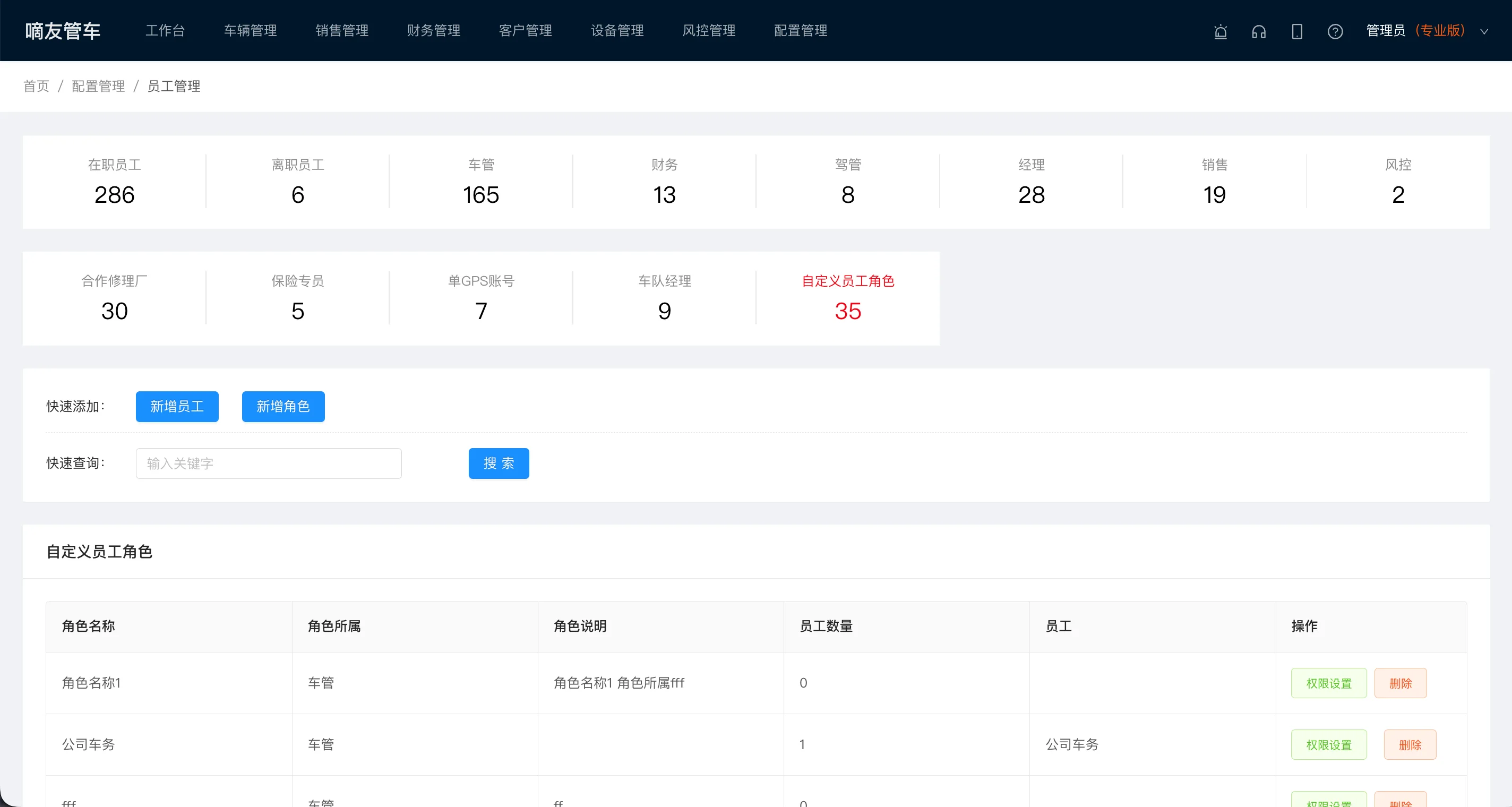Select the 风控 2 stat card
1512x807 pixels.
click(x=1398, y=182)
